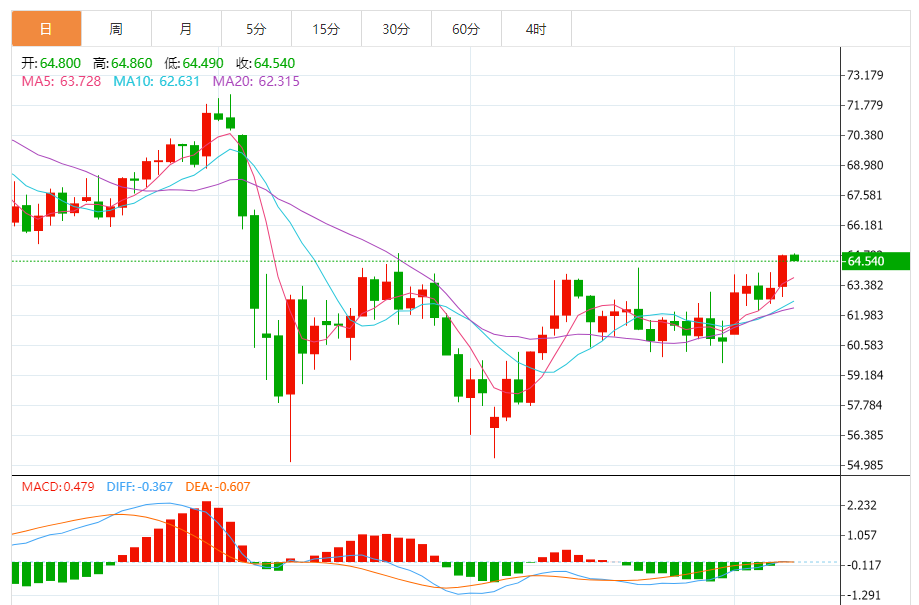The width and height of the screenshot is (919, 605).
Task: Click the 70.380 price axis label
Action: click(865, 135)
